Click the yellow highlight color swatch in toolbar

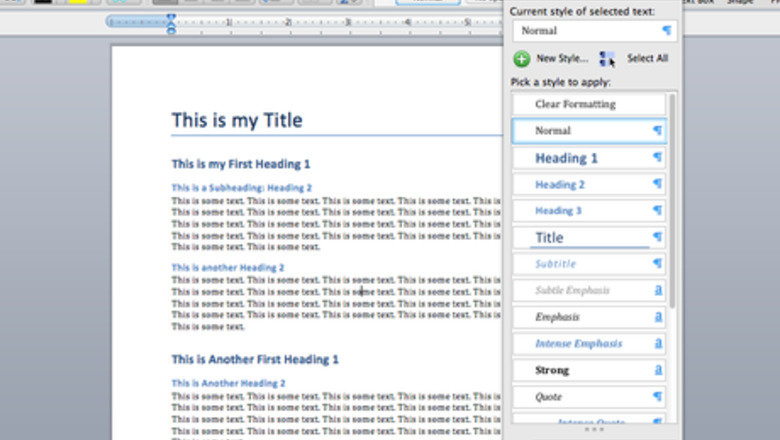point(77,2)
